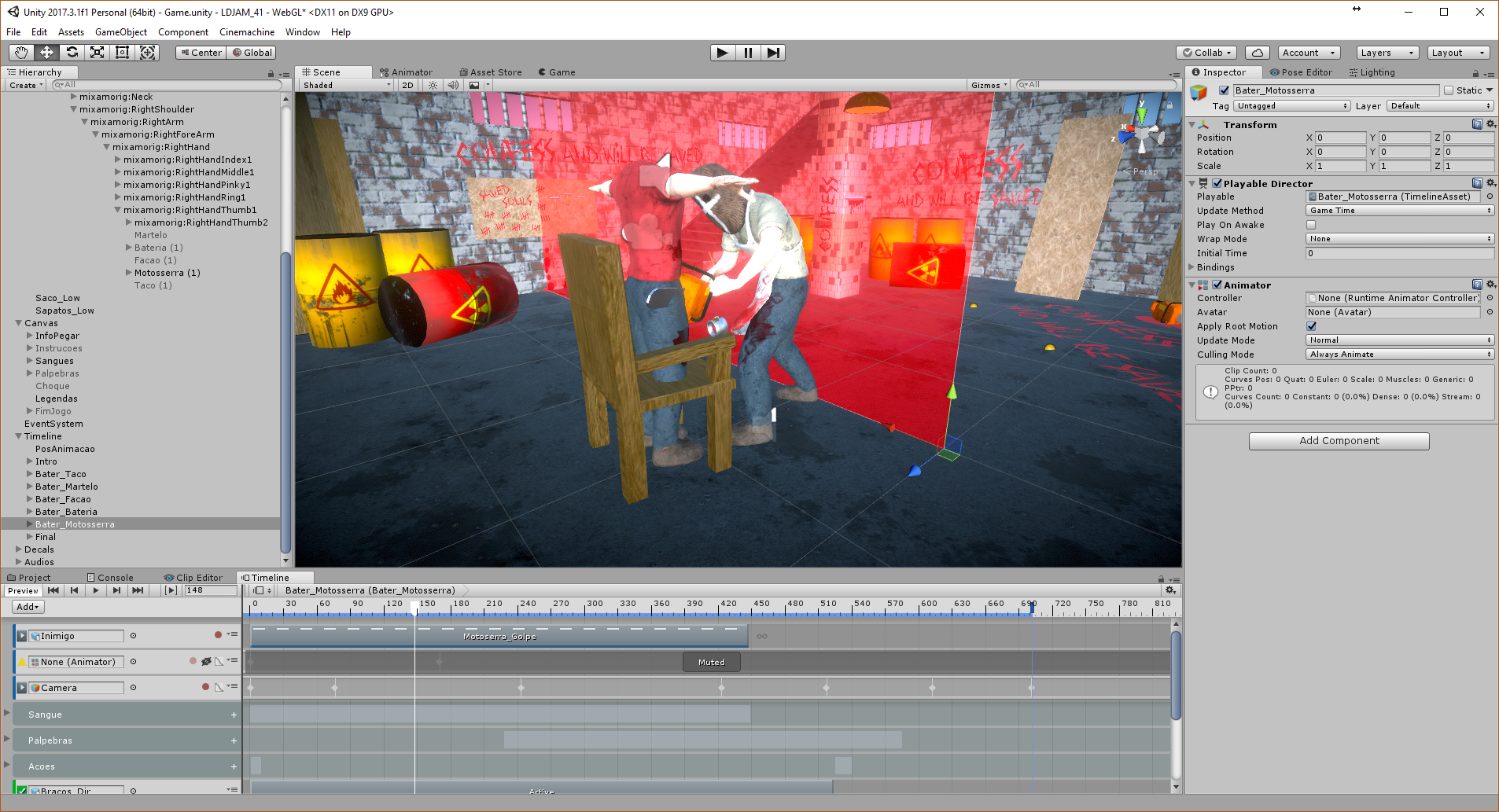
Task: Switch to the Lighting tab
Action: (x=1372, y=72)
